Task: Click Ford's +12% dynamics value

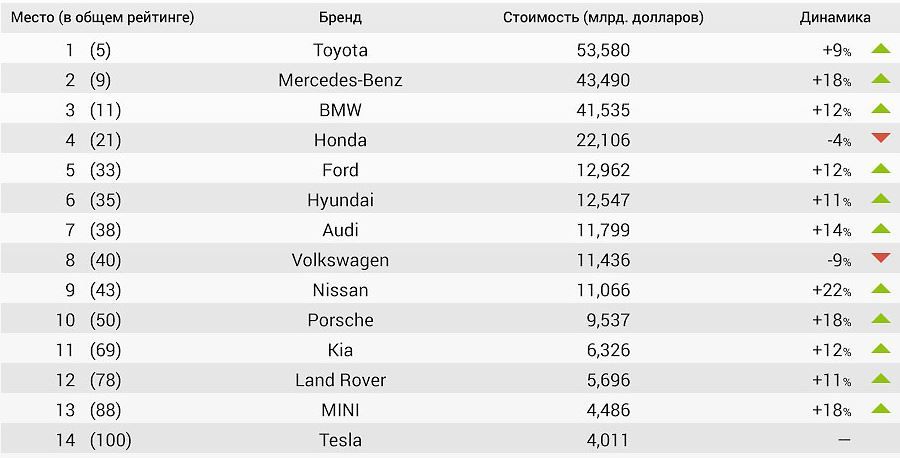Action: point(832,170)
